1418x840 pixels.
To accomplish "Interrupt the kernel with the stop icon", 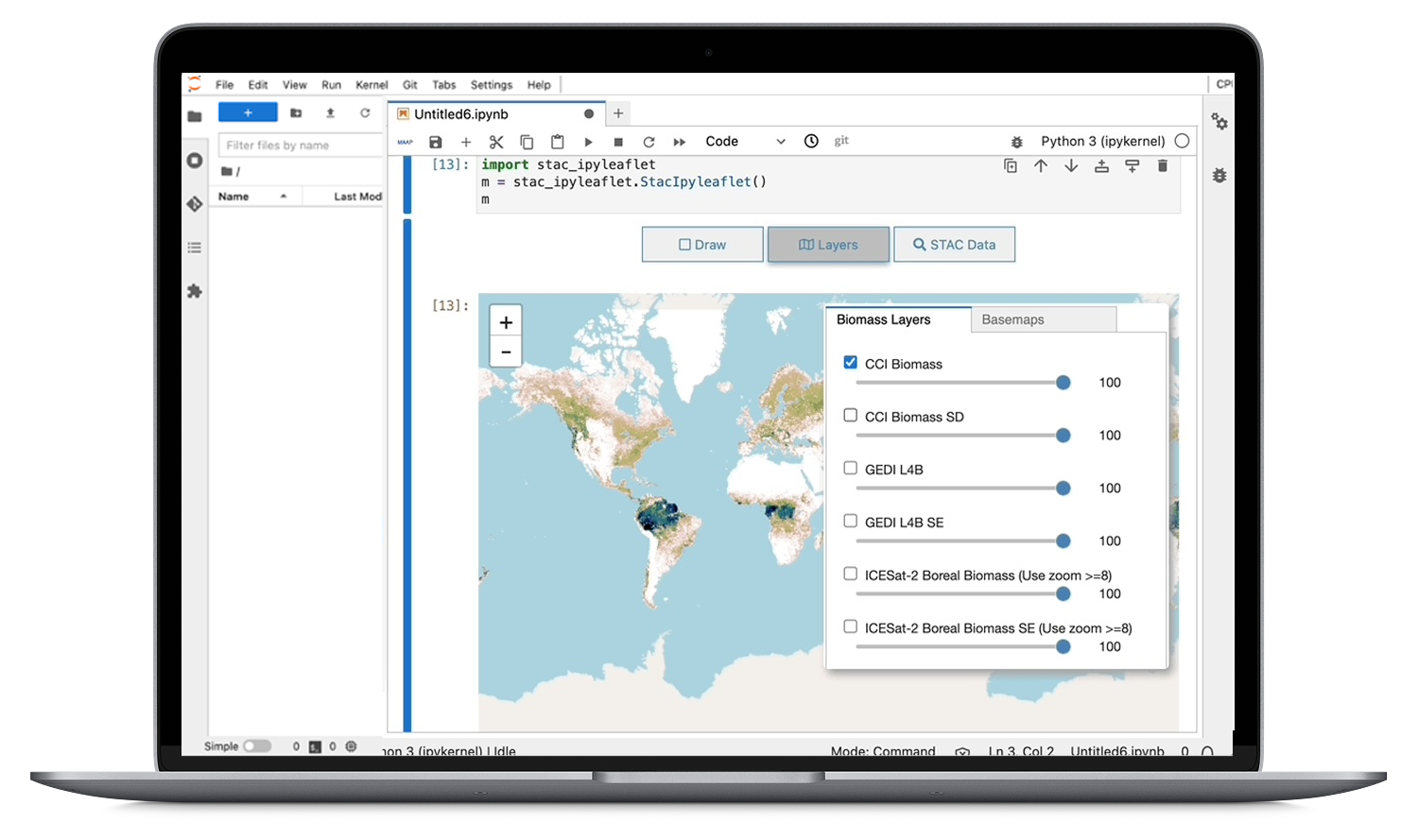I will click(618, 142).
